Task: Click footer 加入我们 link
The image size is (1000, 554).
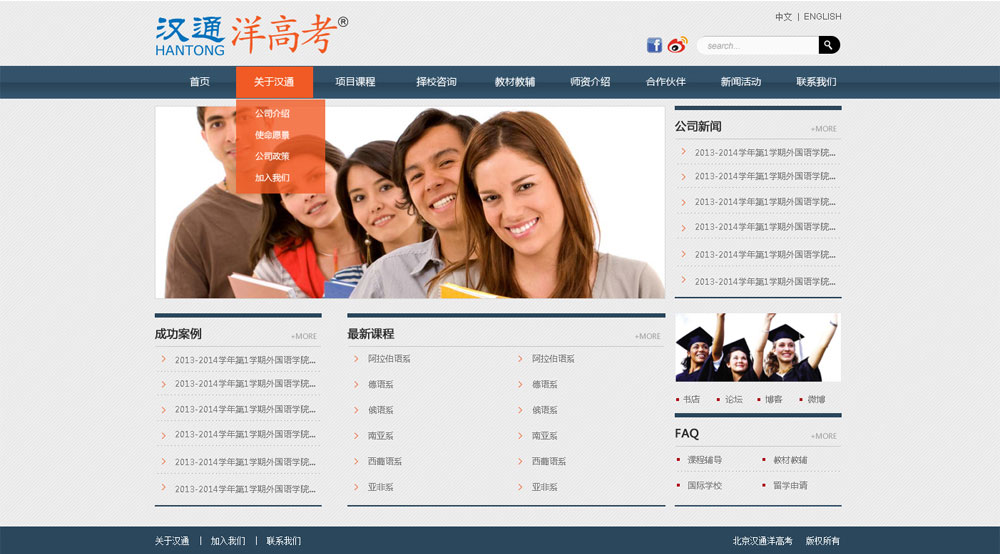Action: tap(228, 541)
